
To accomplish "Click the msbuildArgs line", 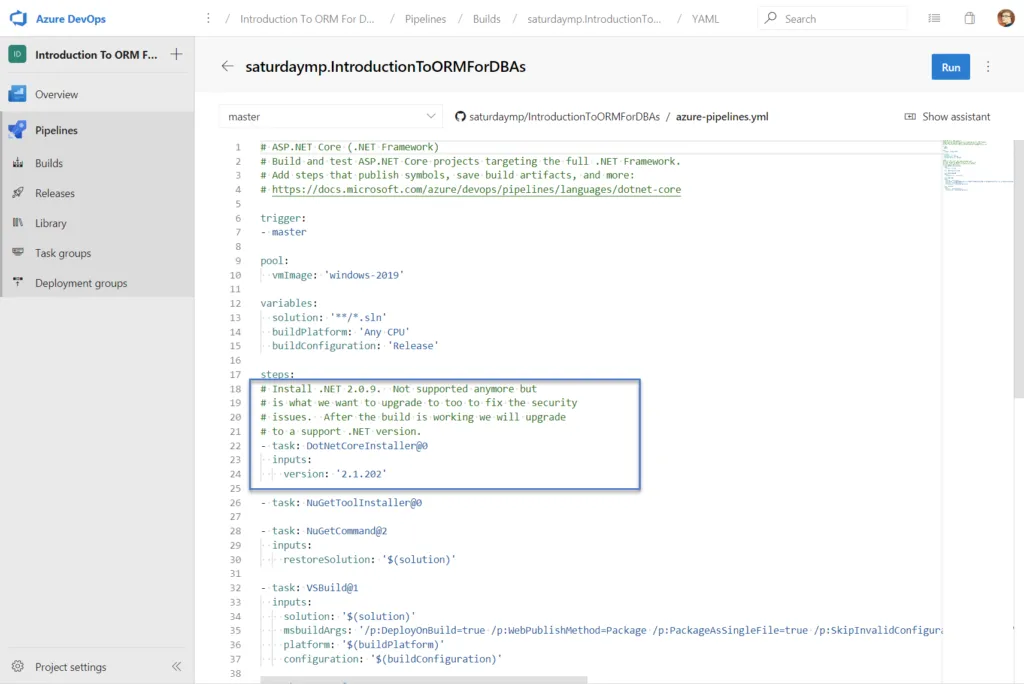I will coord(613,630).
